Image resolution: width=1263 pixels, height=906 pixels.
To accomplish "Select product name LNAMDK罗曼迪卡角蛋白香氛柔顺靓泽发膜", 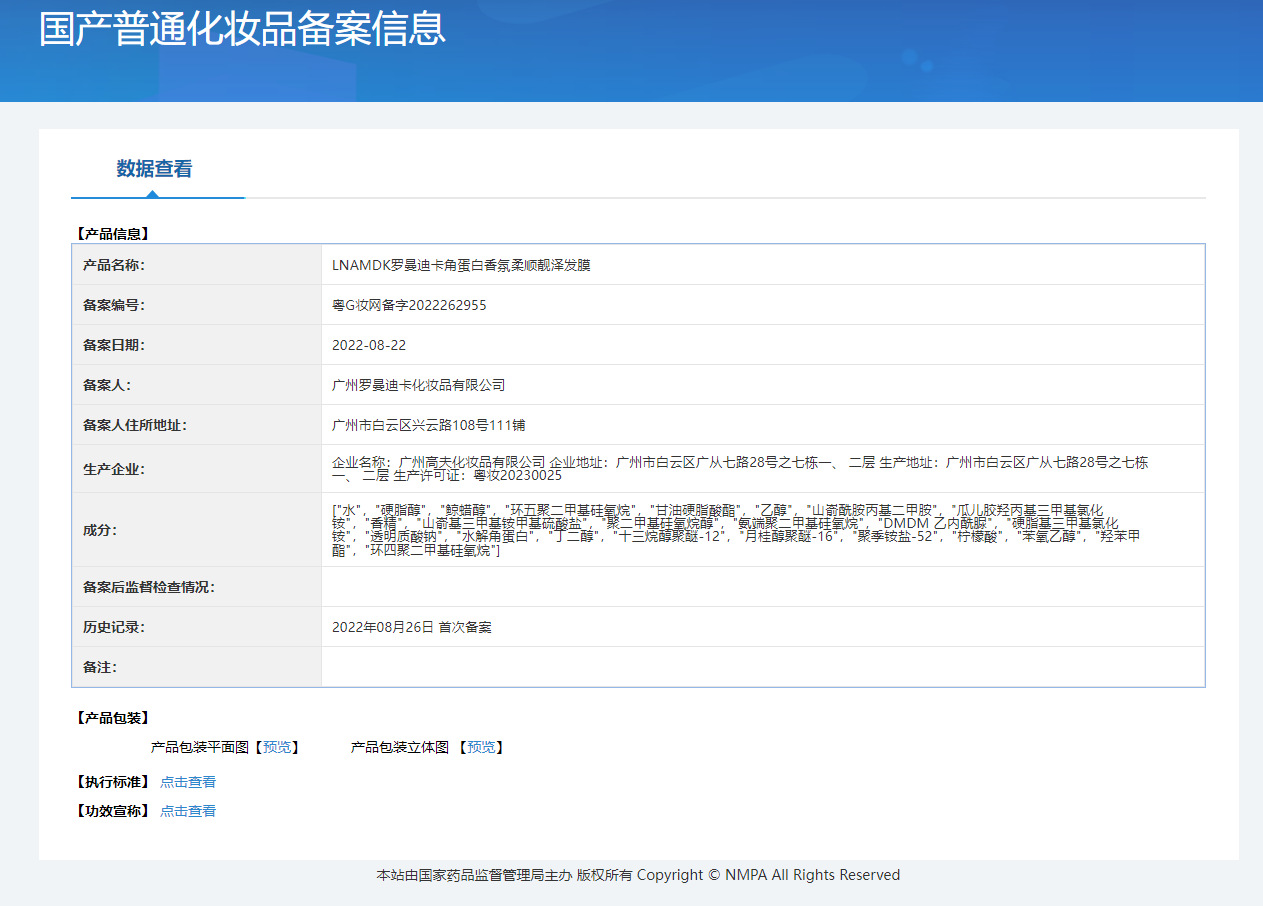I will tap(461, 265).
